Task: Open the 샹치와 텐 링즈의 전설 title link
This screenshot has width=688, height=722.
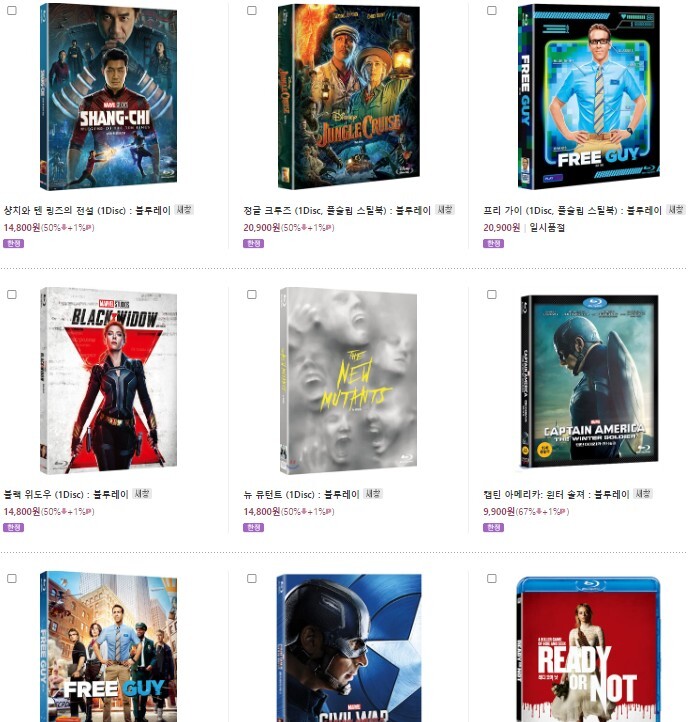Action: pyautogui.click(x=87, y=210)
